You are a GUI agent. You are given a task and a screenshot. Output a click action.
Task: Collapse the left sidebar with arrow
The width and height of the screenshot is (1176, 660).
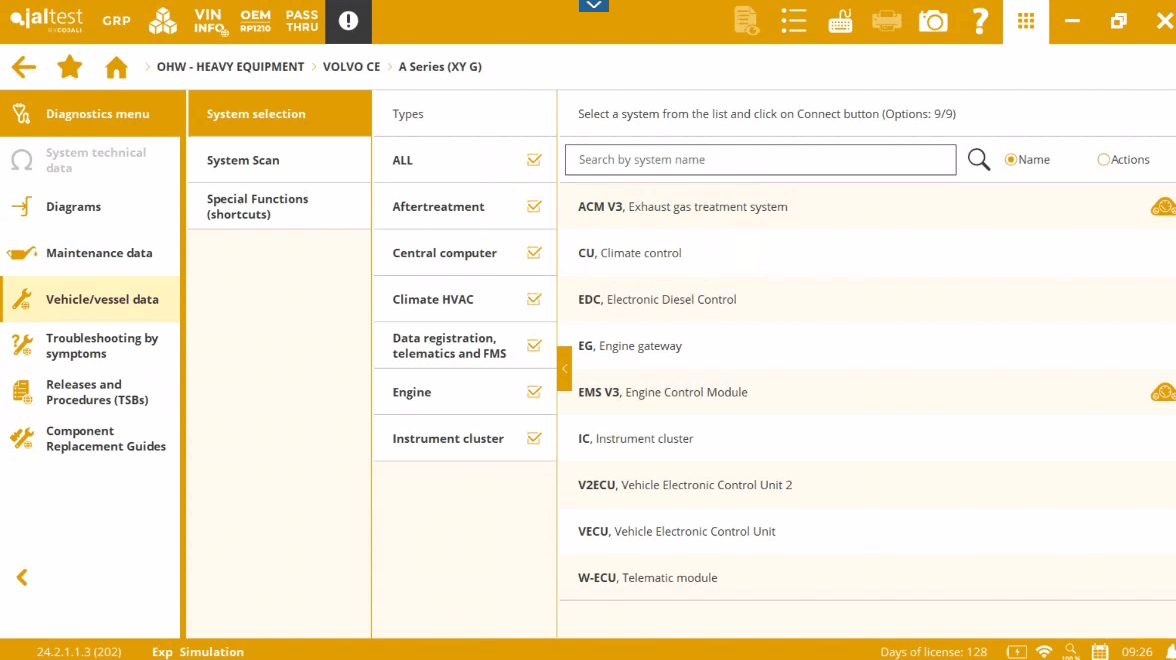point(22,578)
